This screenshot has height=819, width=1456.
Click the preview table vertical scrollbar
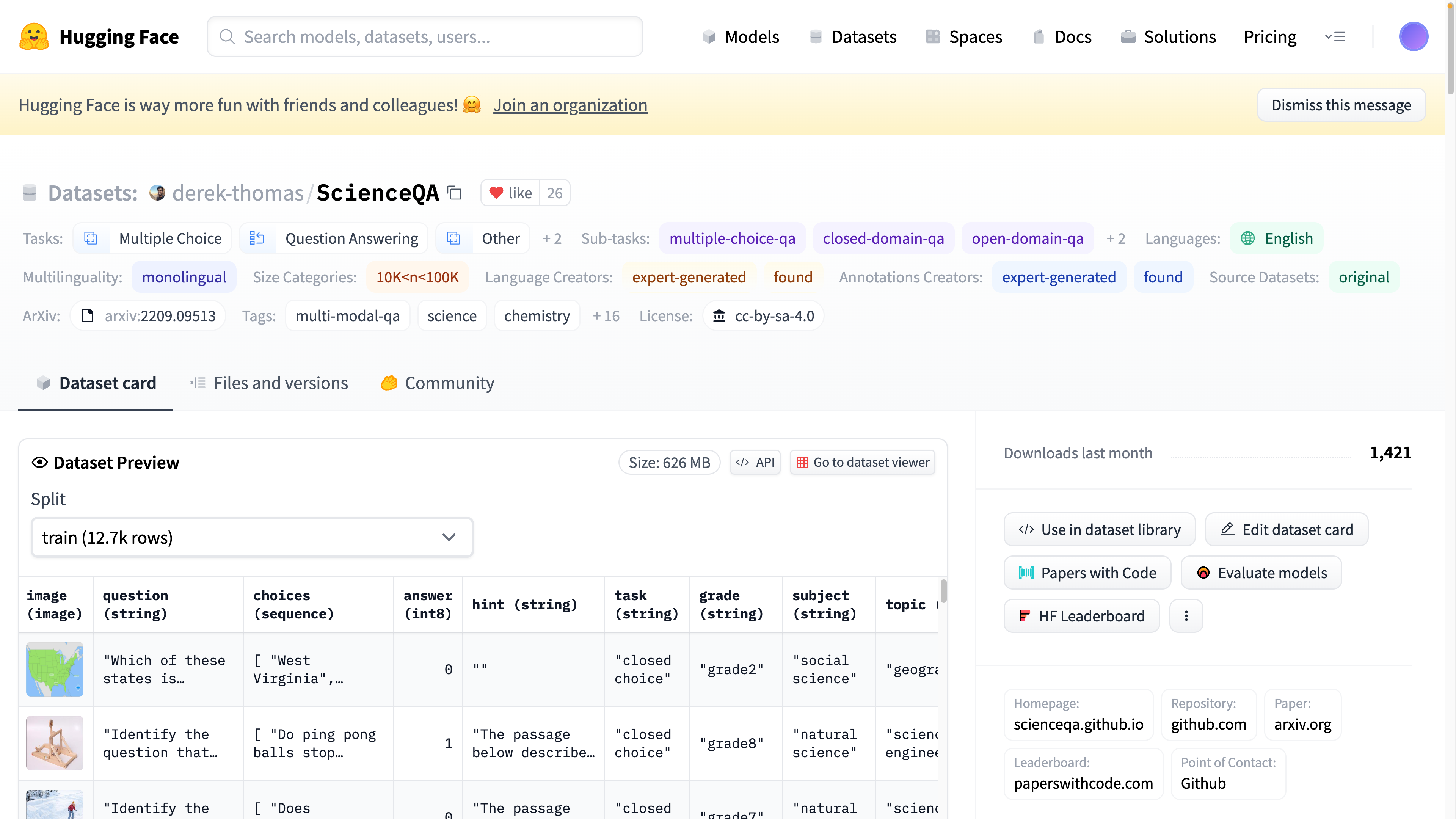click(x=943, y=591)
